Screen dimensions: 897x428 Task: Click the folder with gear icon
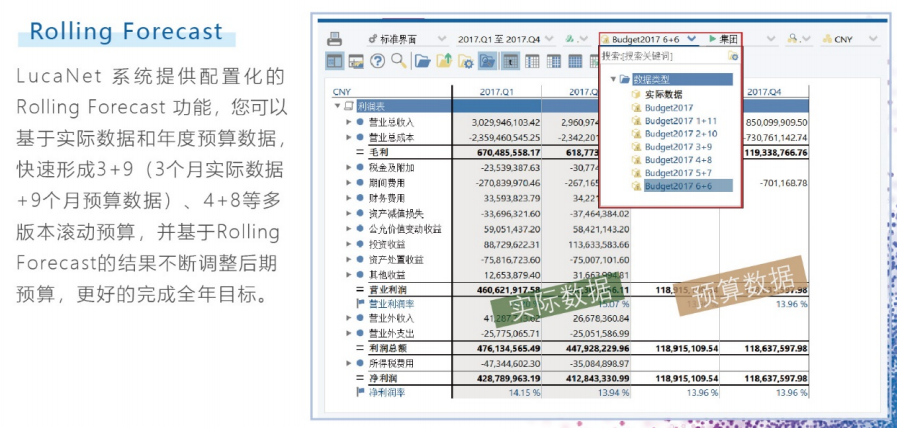pos(465,62)
